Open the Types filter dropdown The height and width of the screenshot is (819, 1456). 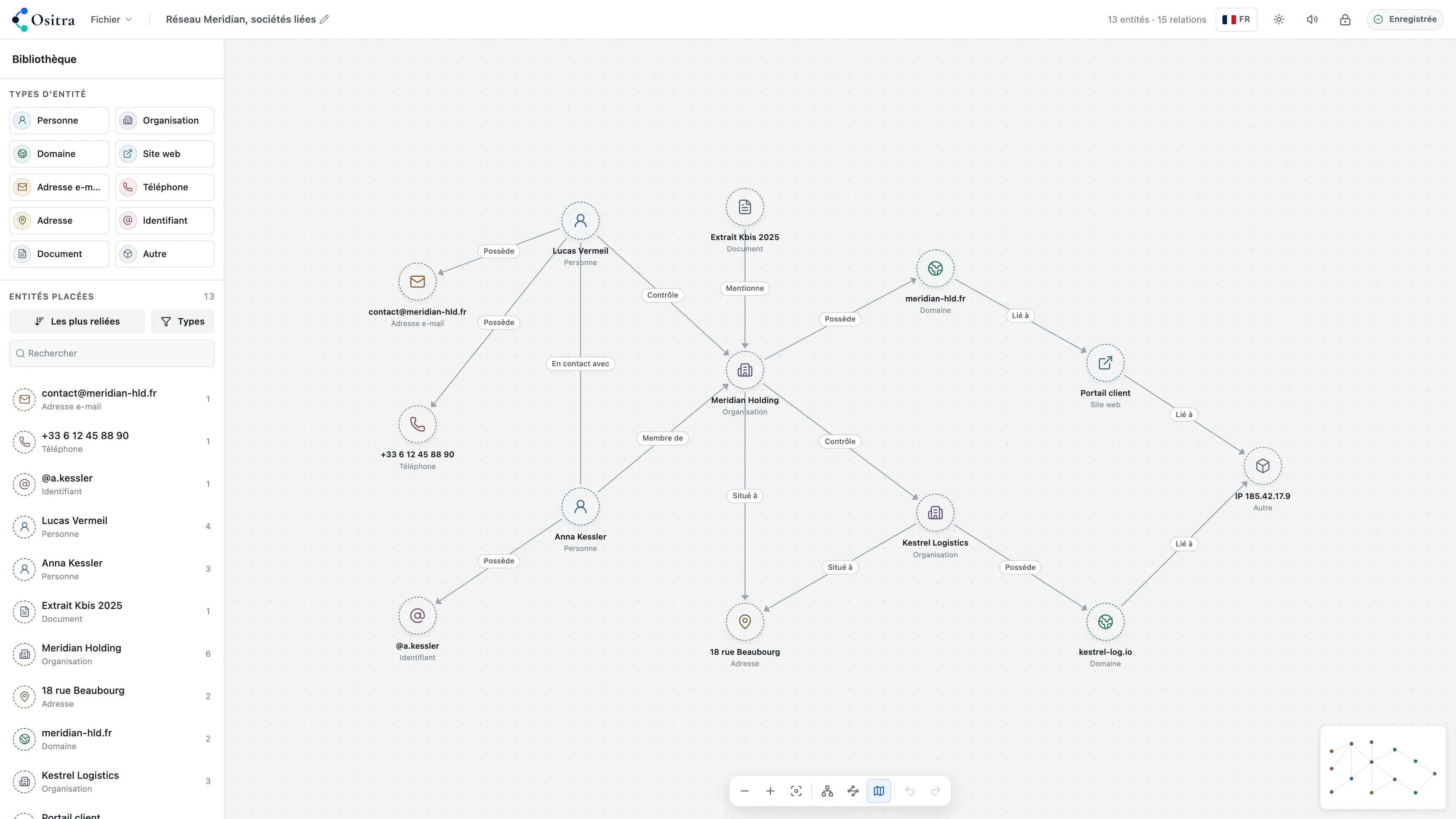(182, 321)
